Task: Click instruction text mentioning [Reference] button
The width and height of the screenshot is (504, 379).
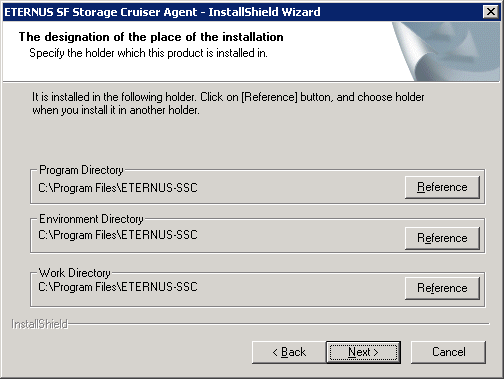Action: point(228,97)
